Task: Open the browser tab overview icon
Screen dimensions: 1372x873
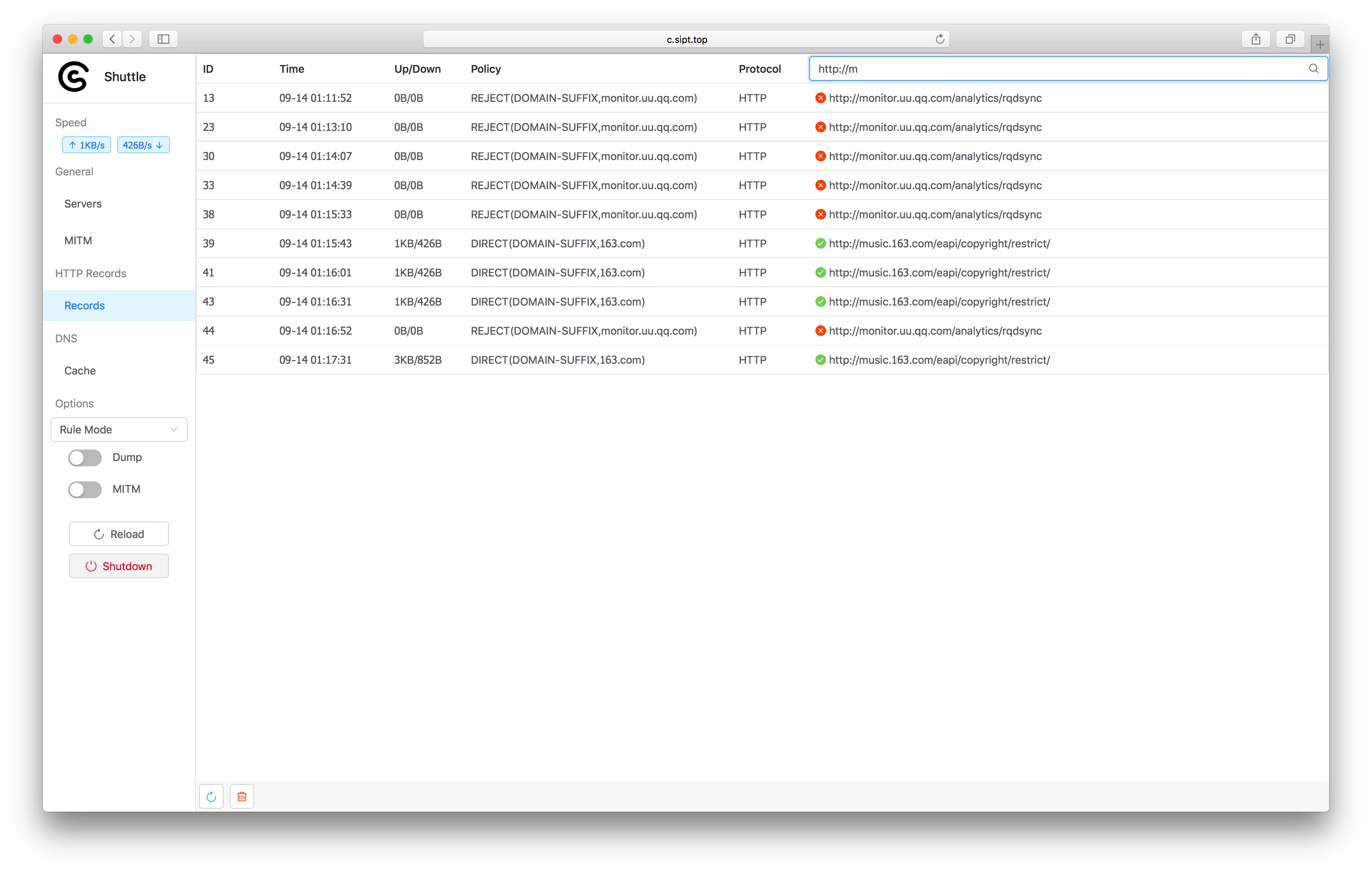Action: click(1290, 39)
